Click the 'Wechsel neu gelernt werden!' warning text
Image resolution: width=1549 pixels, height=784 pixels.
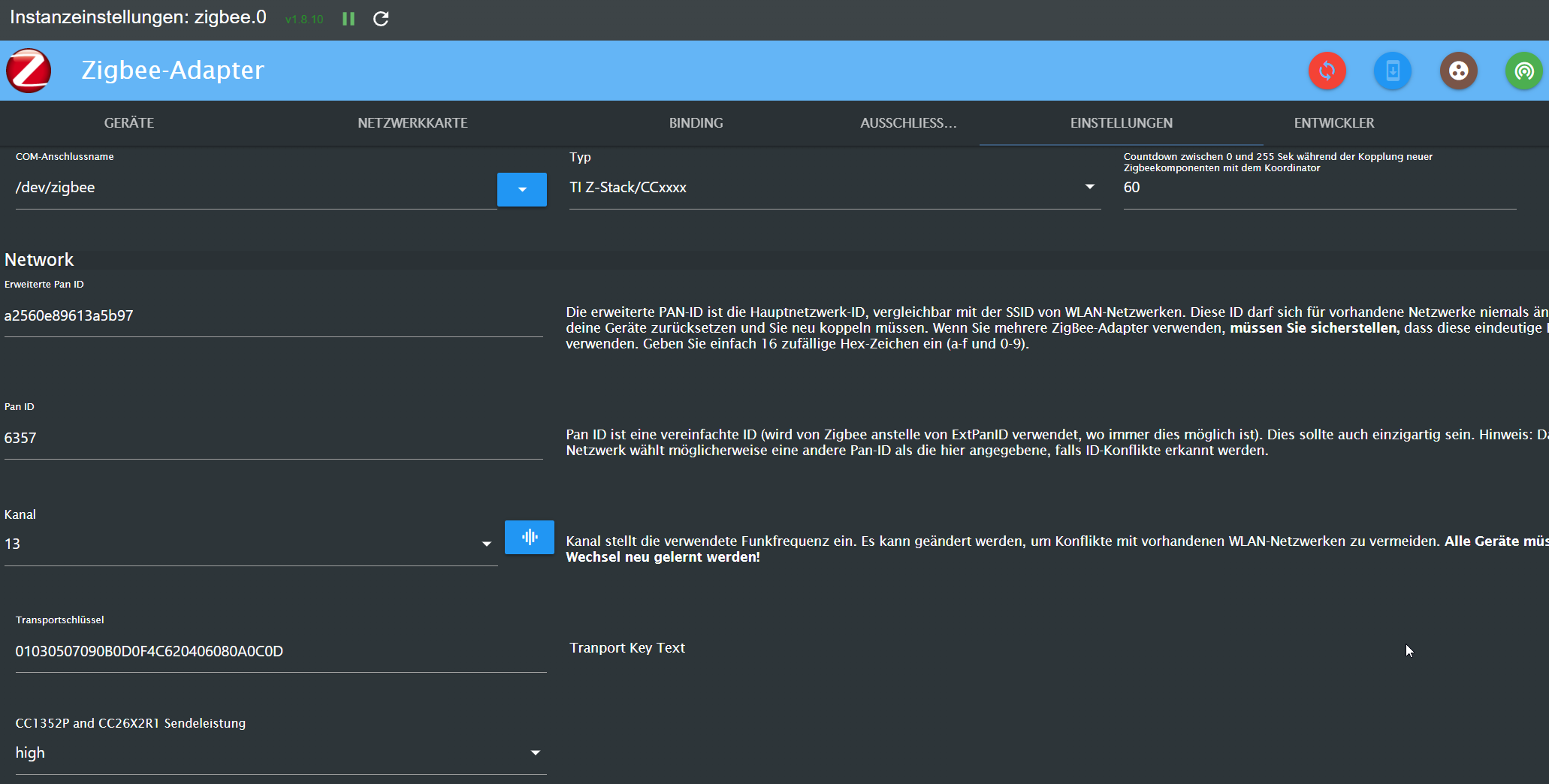coord(663,557)
